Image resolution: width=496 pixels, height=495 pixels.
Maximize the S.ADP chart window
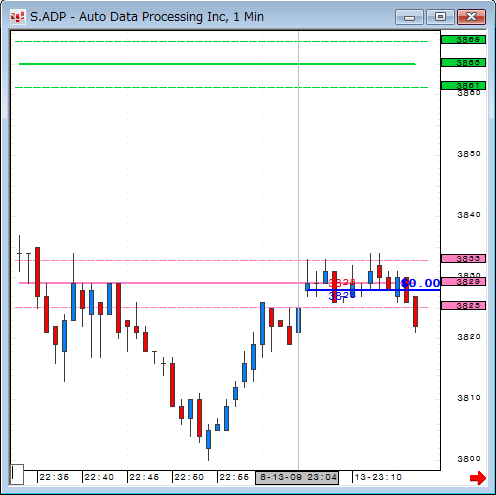pos(440,17)
